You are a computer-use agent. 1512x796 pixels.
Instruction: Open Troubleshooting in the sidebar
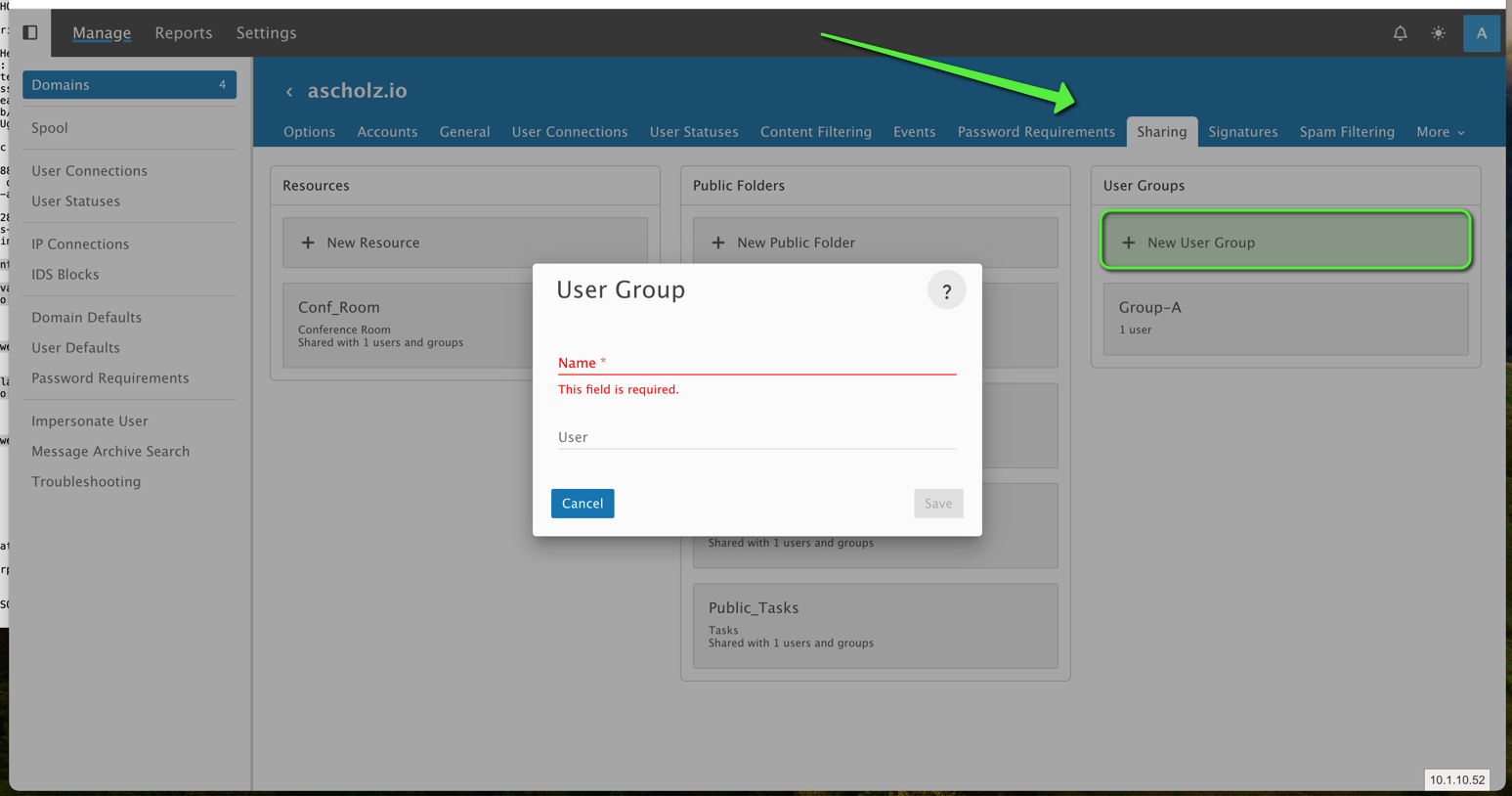pos(86,481)
